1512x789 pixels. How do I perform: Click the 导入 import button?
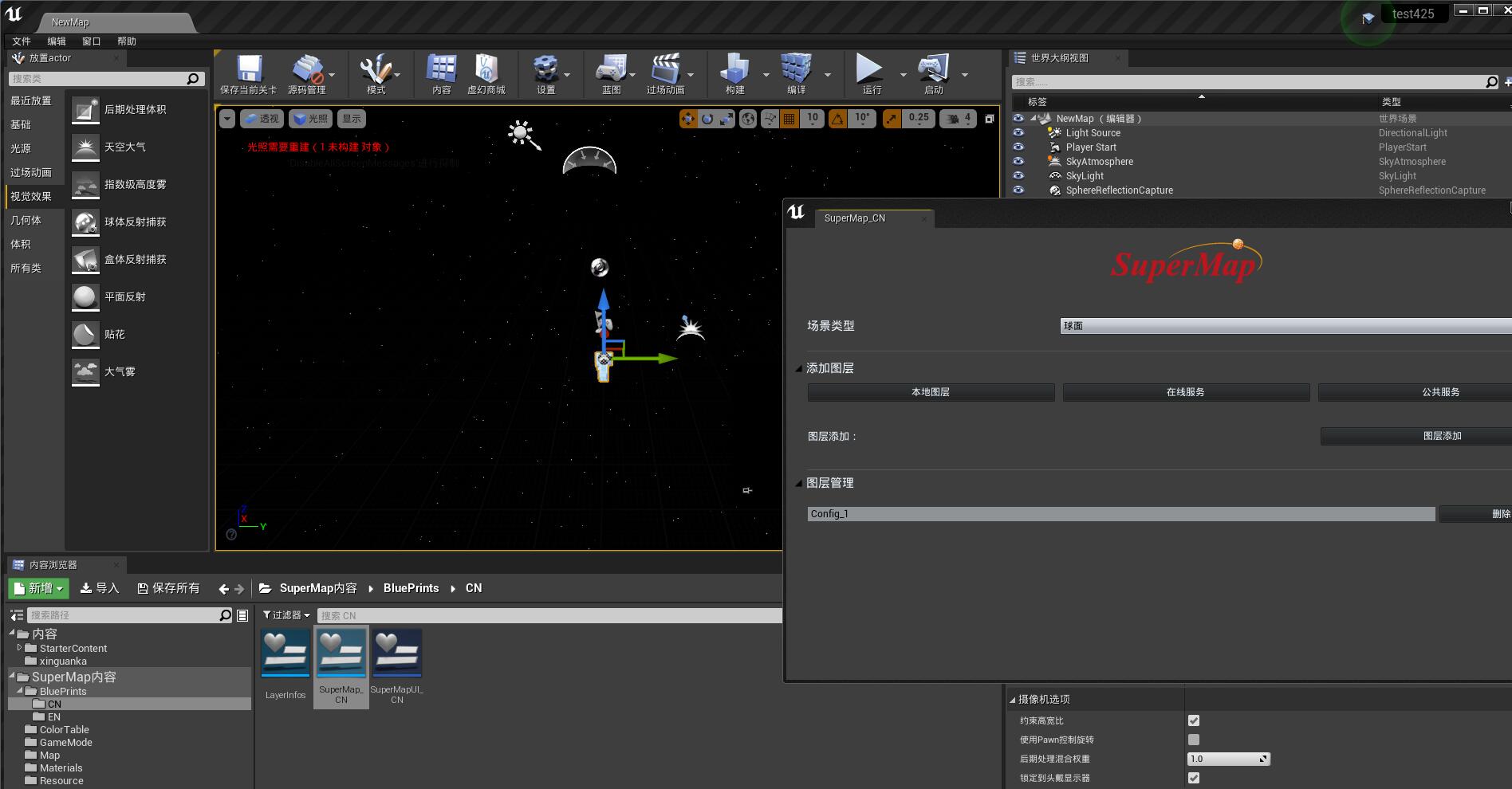99,588
